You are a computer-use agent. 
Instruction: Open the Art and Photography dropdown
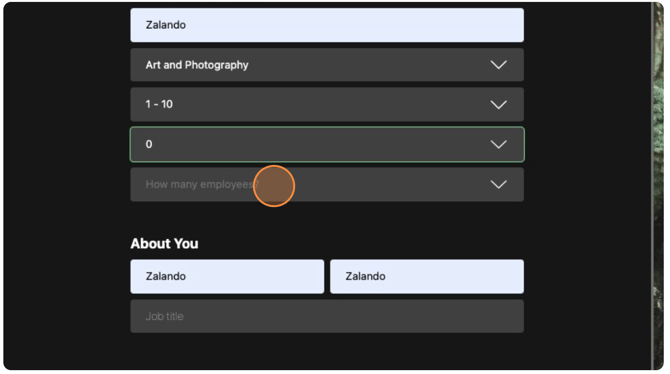pos(327,65)
